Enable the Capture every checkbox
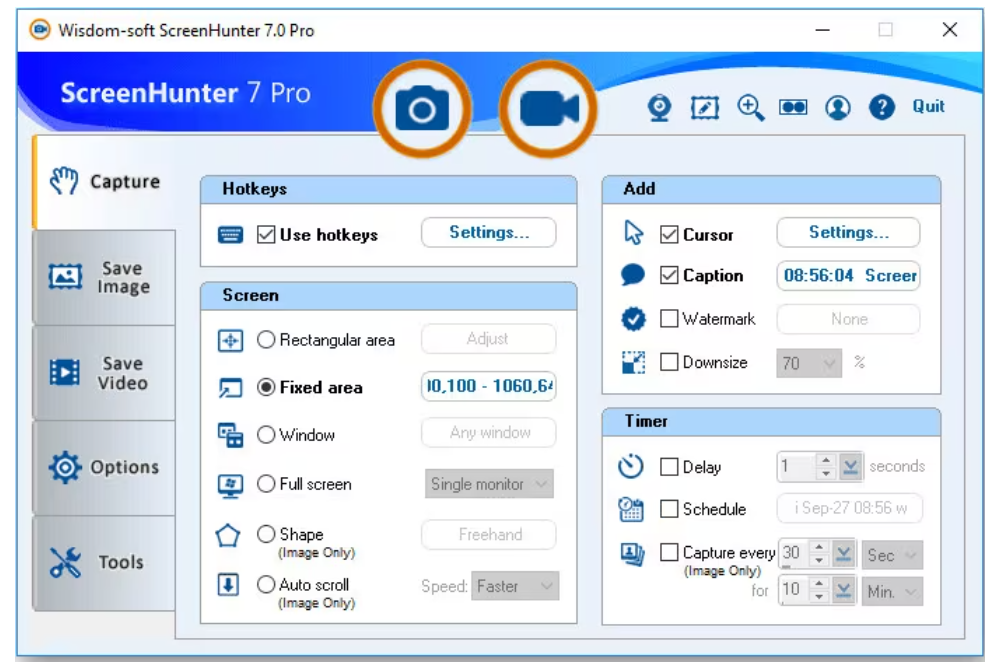Screen dimensions: 1002x669 coord(669,552)
